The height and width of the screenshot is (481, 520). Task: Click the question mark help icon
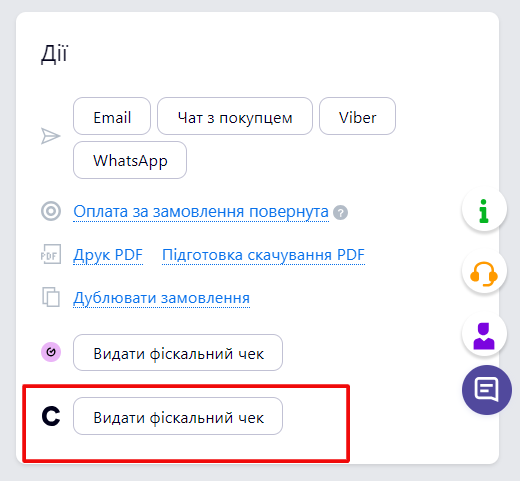340,213
